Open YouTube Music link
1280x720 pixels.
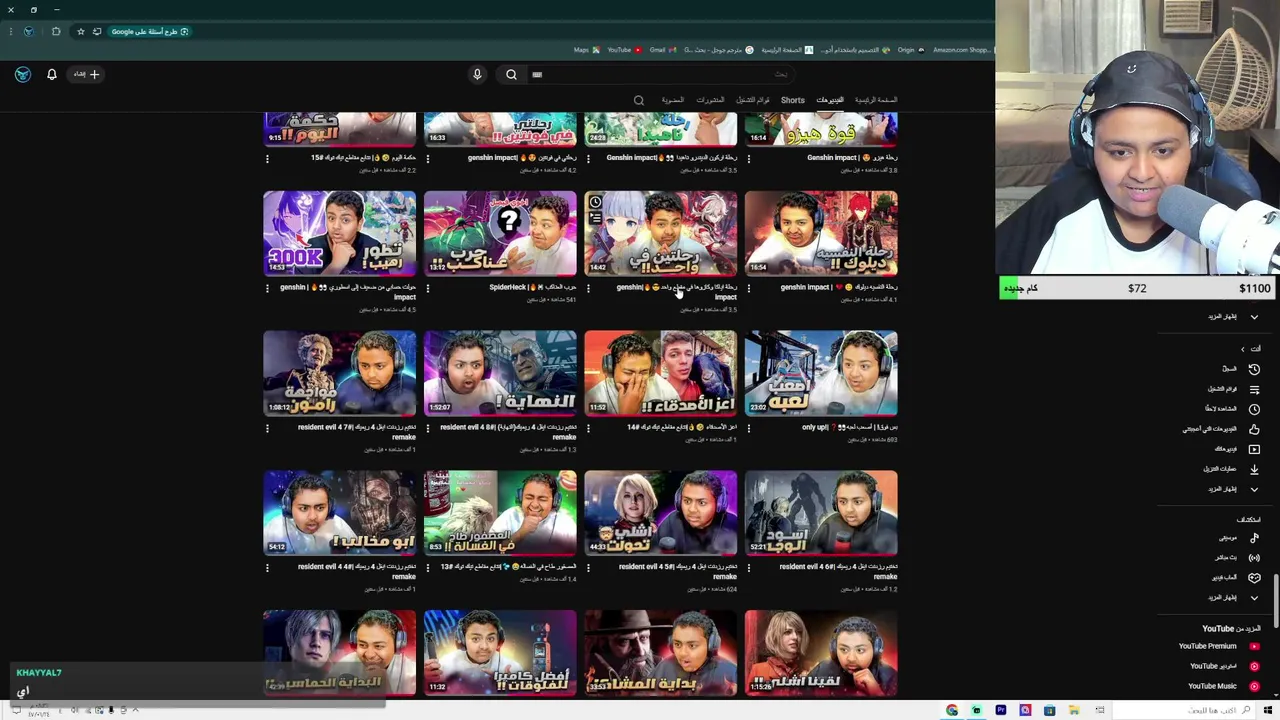pyautogui.click(x=1222, y=686)
